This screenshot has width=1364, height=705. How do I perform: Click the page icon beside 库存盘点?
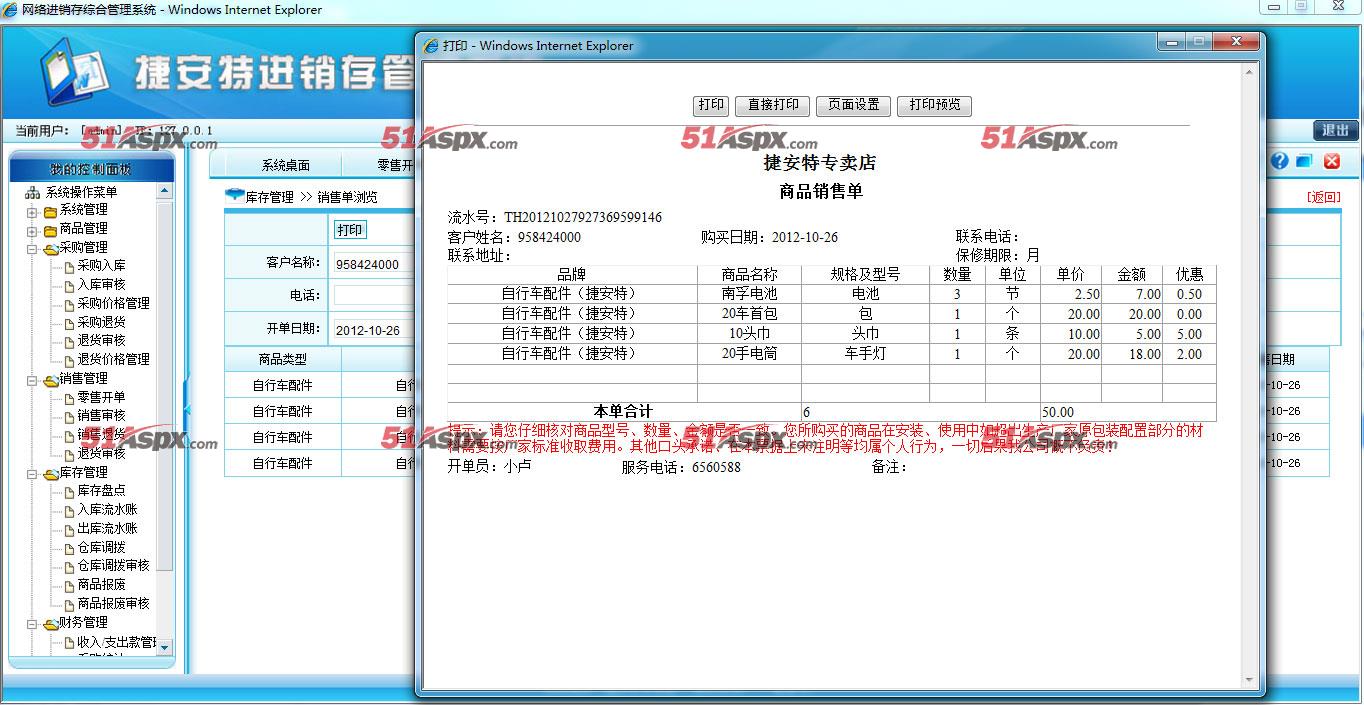[x=68, y=491]
